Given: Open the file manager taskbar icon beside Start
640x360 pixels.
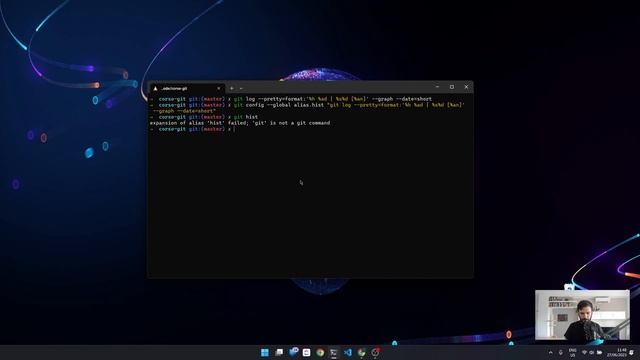Looking at the screenshot, I should pos(279,352).
